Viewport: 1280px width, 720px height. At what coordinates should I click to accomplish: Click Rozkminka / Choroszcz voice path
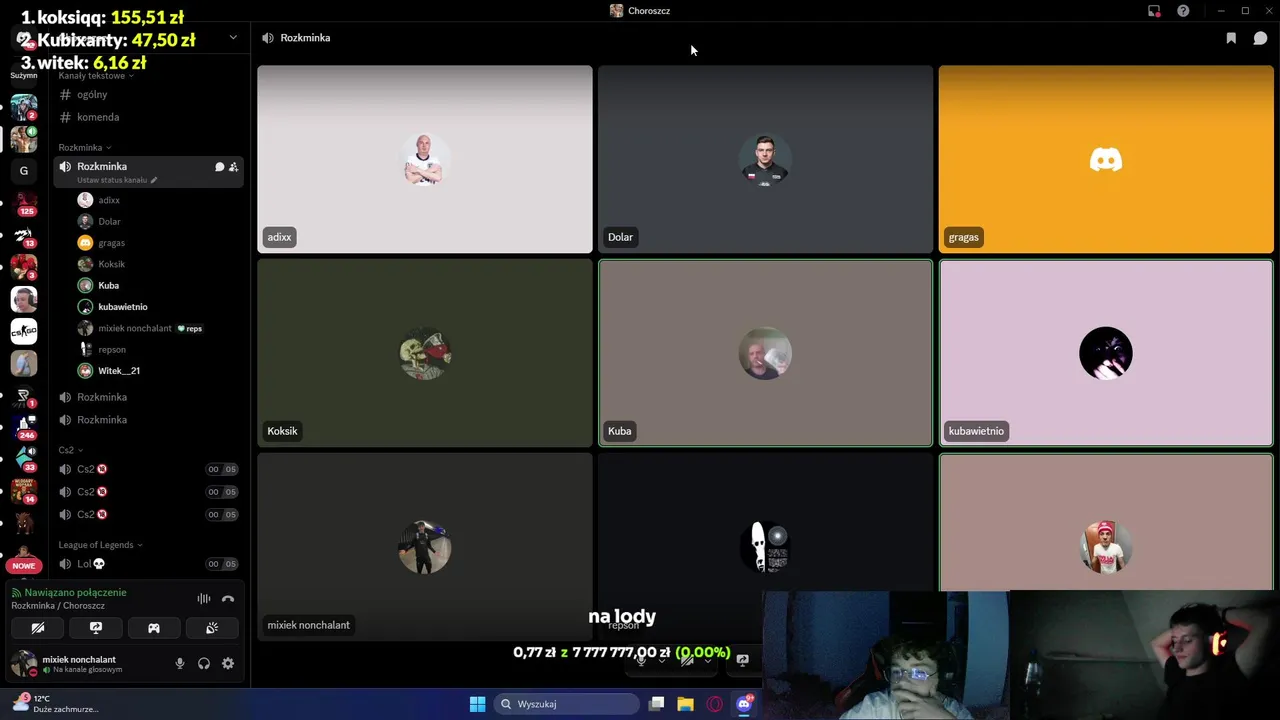tap(58, 606)
